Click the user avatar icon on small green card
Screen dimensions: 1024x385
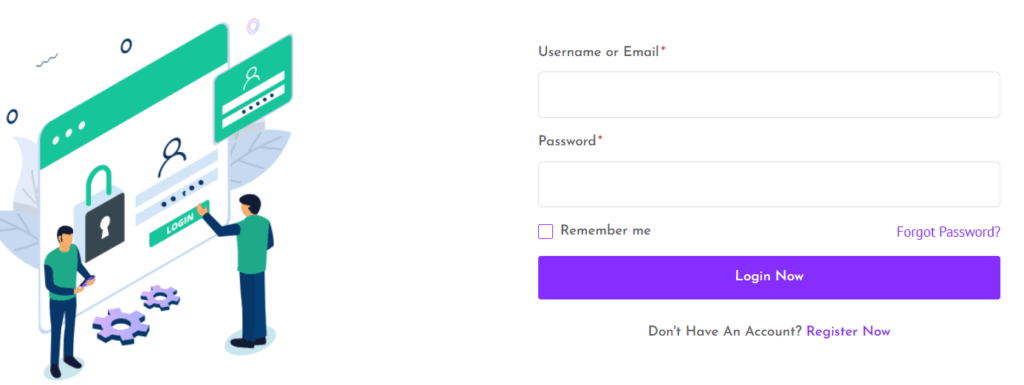pos(251,78)
